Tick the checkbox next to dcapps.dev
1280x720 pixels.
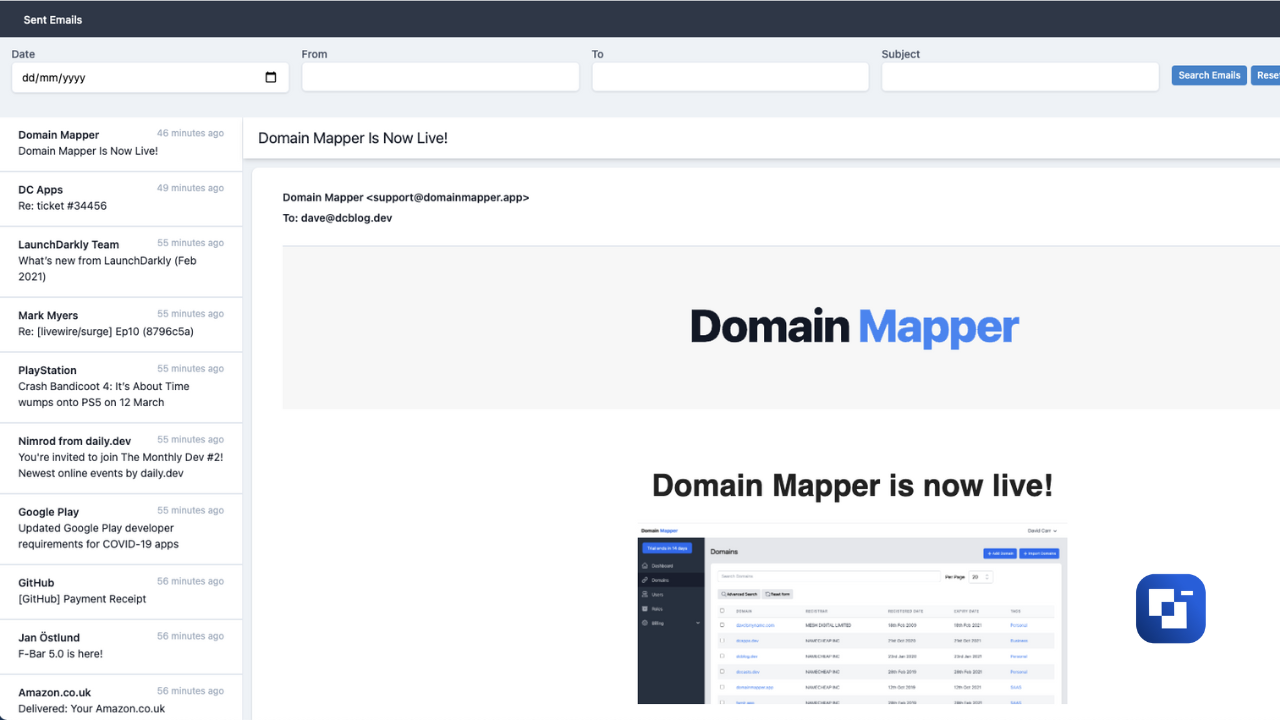(722, 640)
